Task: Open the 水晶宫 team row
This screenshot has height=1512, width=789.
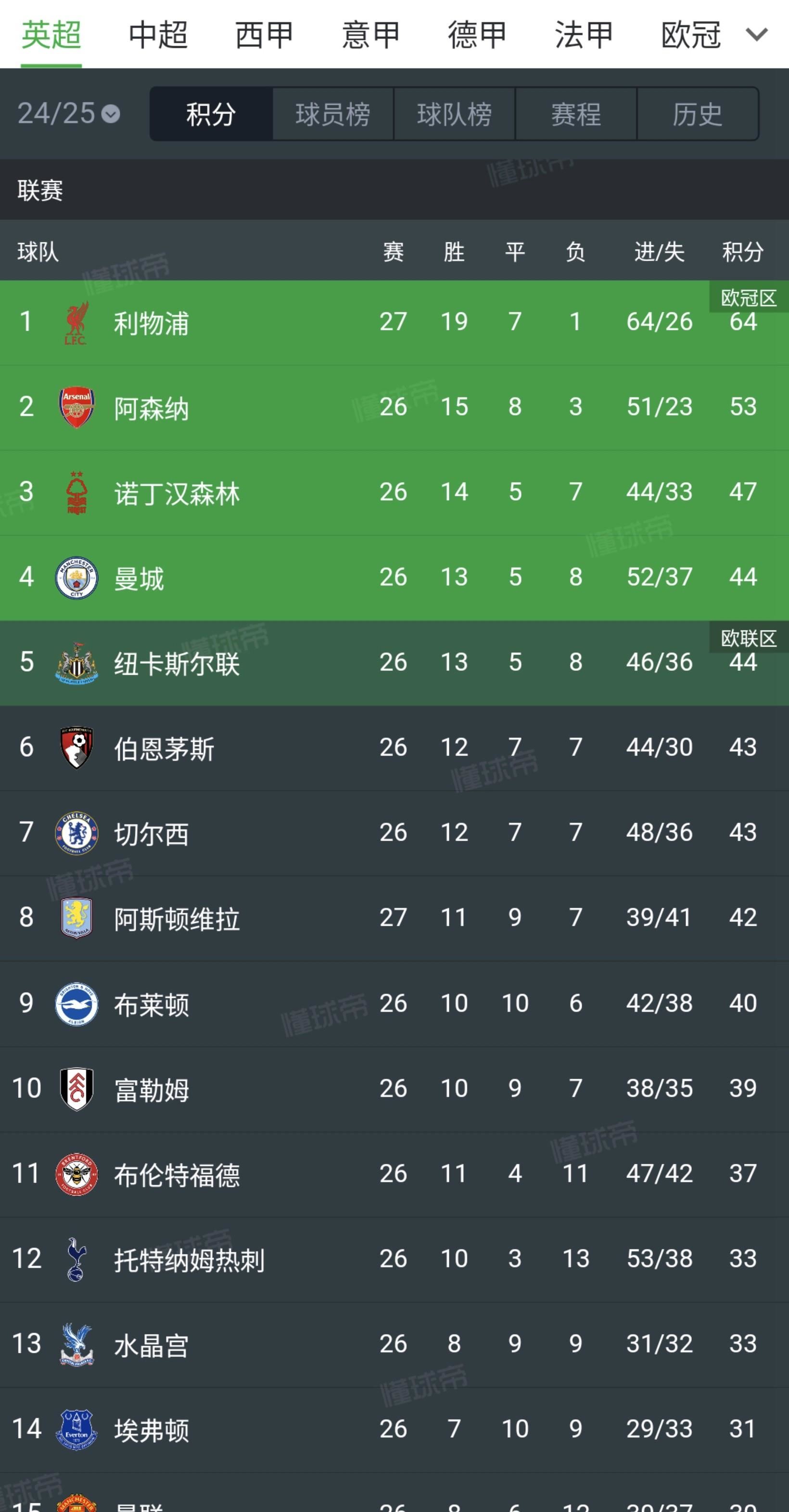Action: [x=394, y=1344]
